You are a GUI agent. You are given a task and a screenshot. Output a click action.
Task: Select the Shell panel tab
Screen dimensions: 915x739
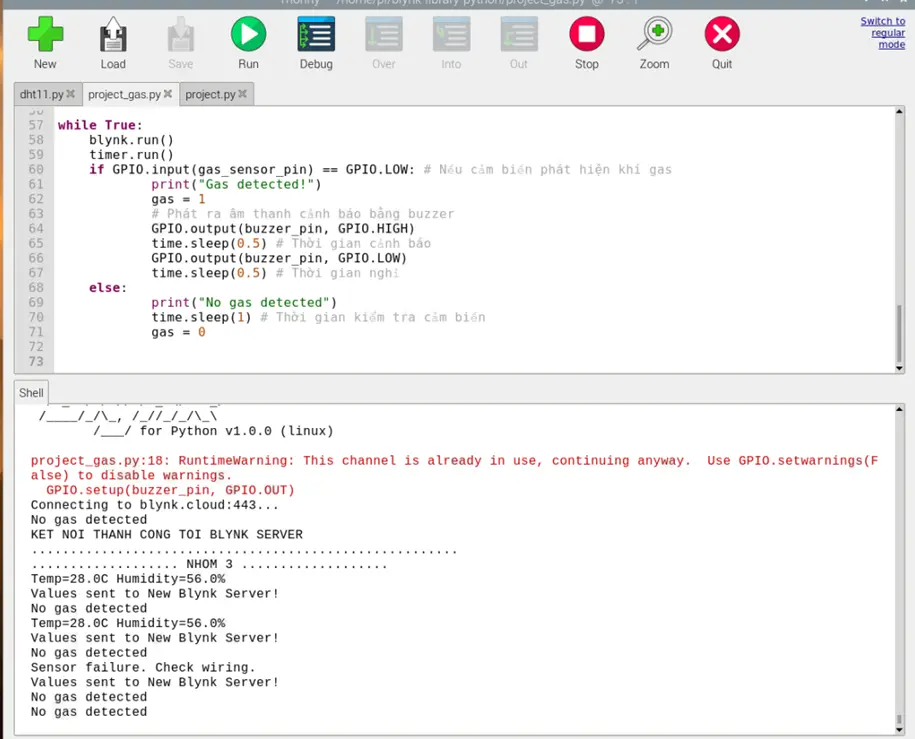pyautogui.click(x=31, y=393)
